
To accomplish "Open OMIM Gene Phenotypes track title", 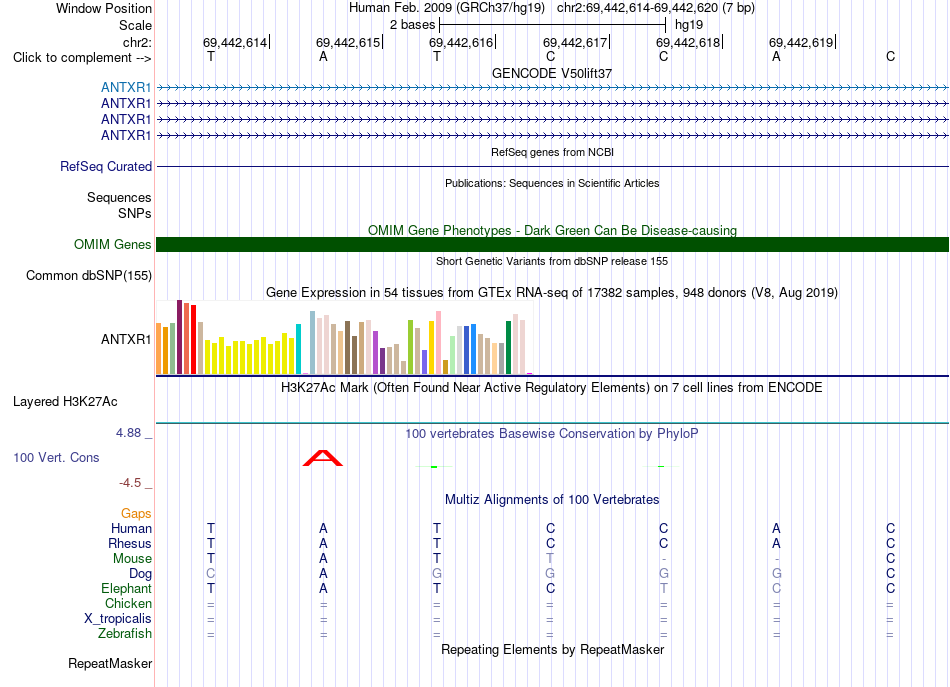I will pyautogui.click(x=552, y=230).
